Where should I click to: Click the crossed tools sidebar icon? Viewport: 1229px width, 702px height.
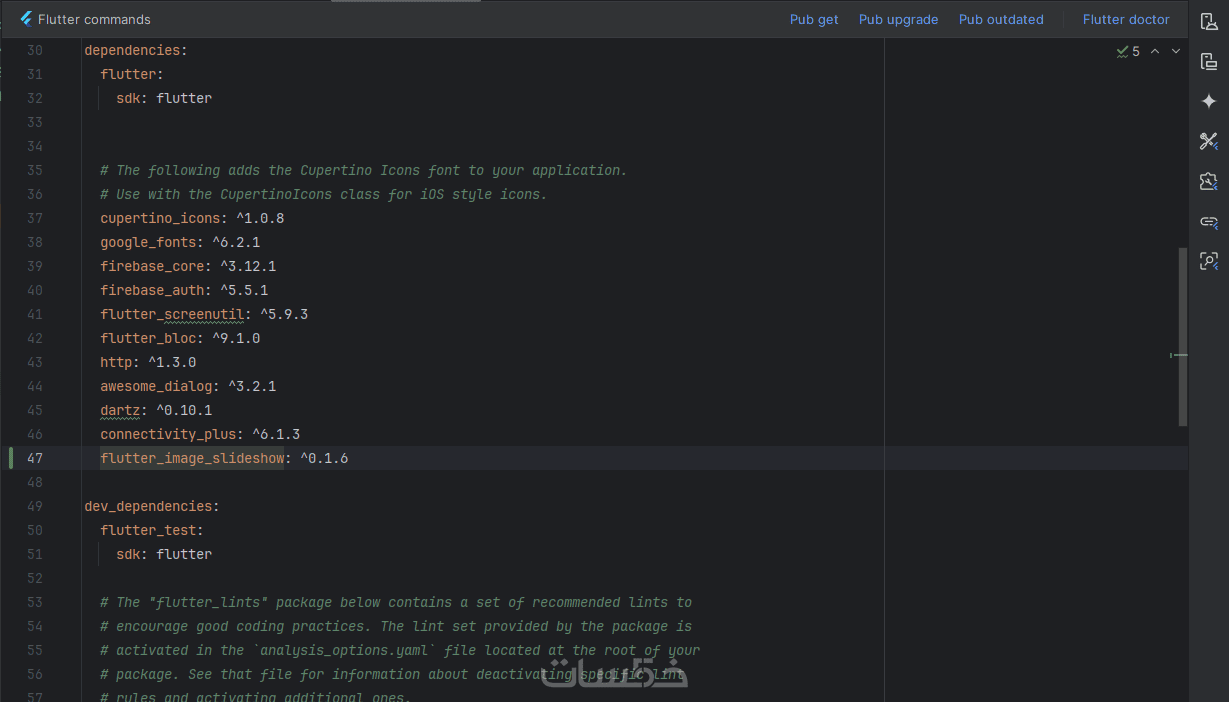click(x=1208, y=141)
